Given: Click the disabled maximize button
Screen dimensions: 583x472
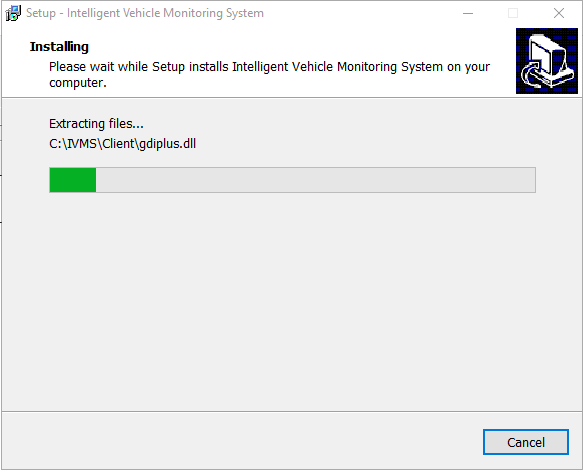Looking at the screenshot, I should click(513, 13).
